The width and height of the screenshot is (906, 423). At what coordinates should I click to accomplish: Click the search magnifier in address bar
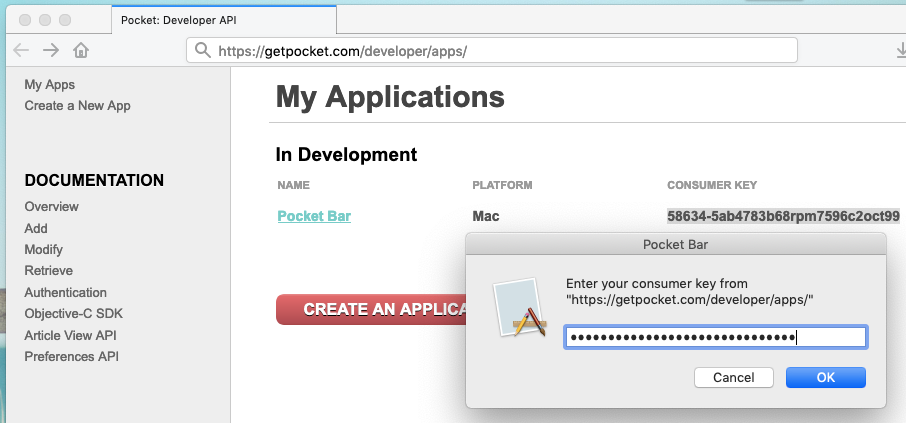pos(202,50)
